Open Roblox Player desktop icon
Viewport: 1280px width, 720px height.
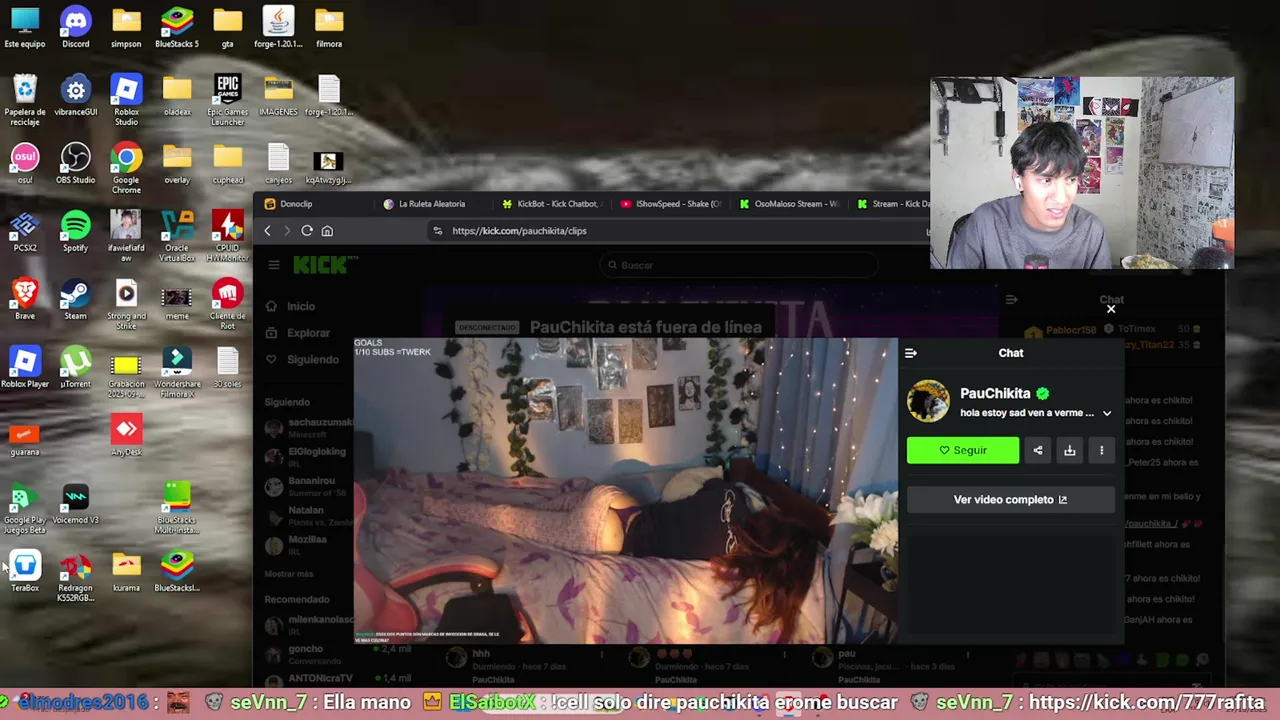[25, 367]
